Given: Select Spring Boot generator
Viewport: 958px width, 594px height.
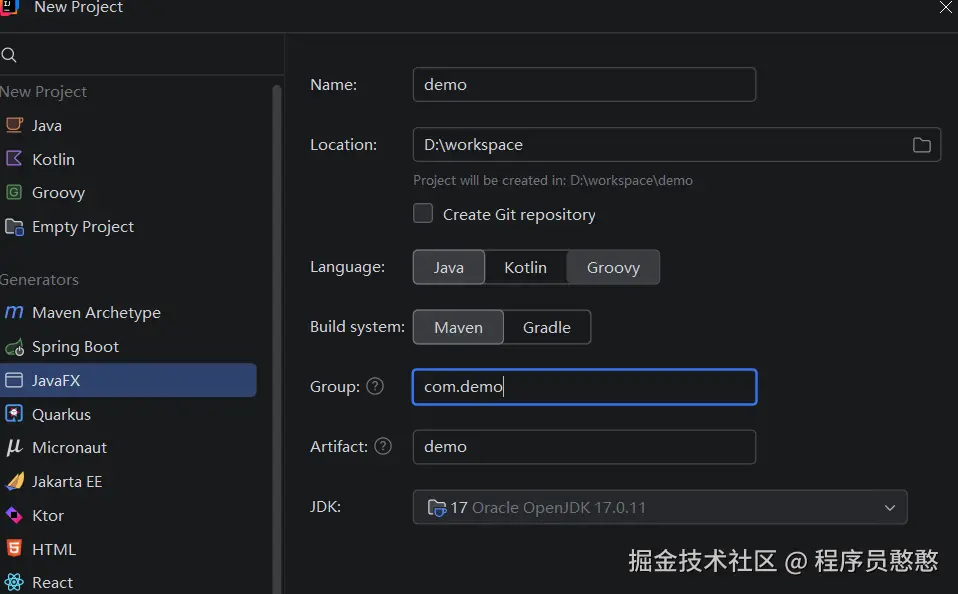Looking at the screenshot, I should tap(128, 346).
